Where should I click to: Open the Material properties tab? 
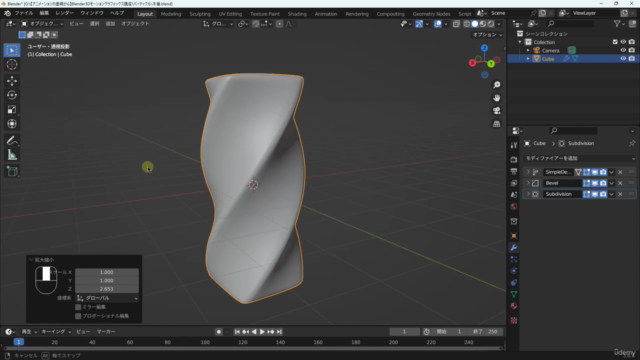click(514, 306)
